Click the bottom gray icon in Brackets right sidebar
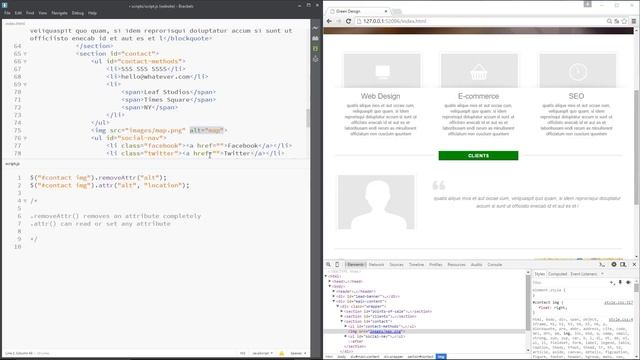The image size is (640, 360). 315,59
